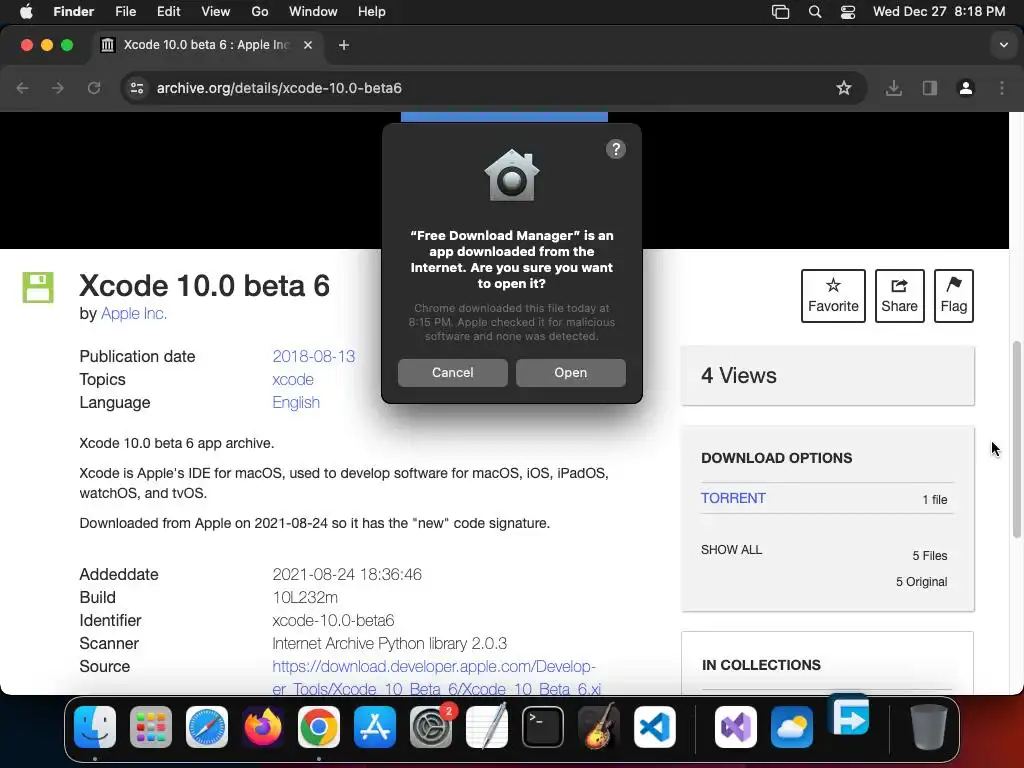The width and height of the screenshot is (1024, 768).
Task: Launch Firefox from the Dock
Action: coord(263,727)
